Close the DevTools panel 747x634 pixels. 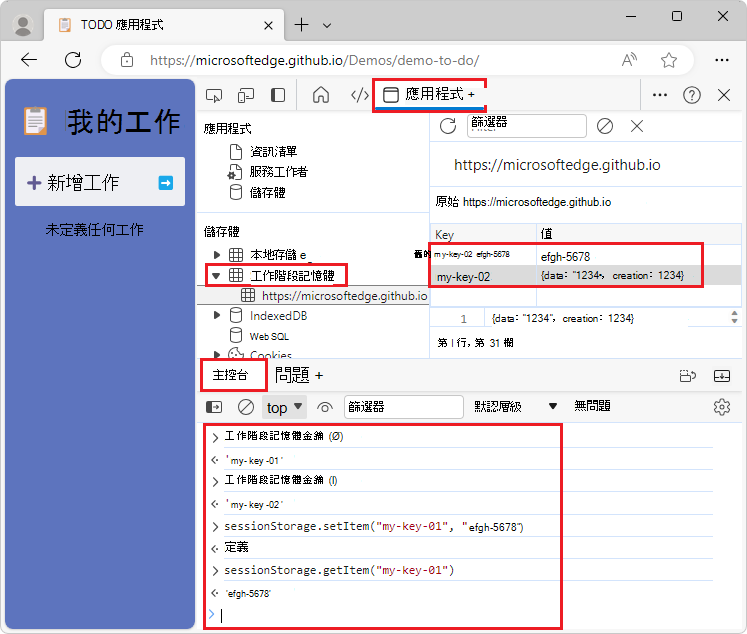pyautogui.click(x=724, y=95)
